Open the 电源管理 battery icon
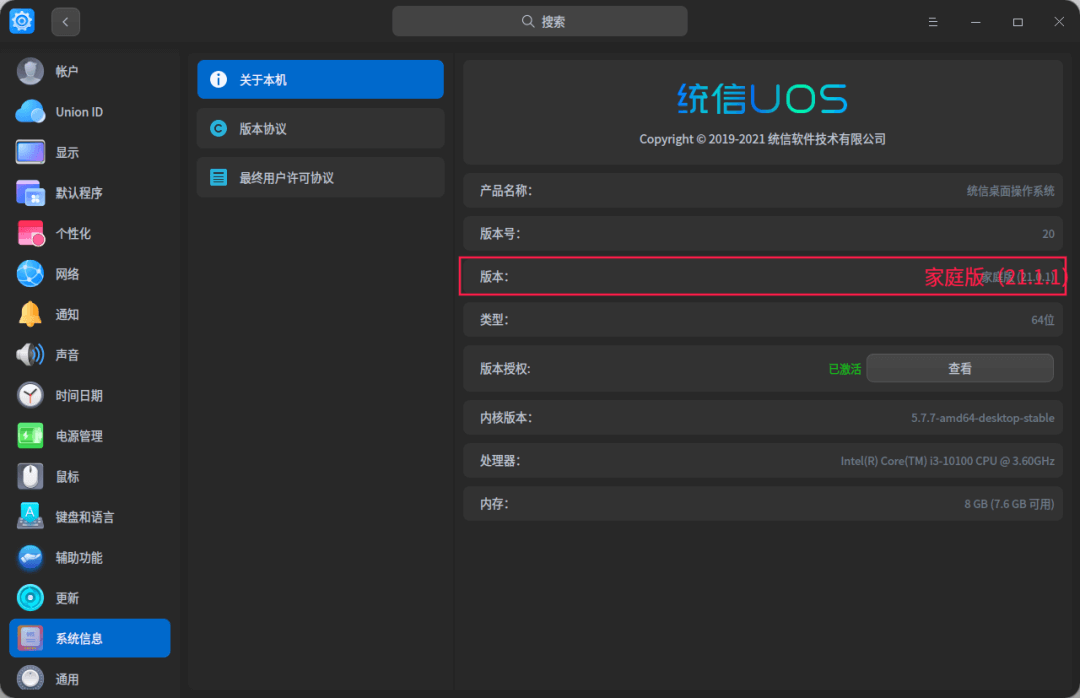 pyautogui.click(x=30, y=435)
